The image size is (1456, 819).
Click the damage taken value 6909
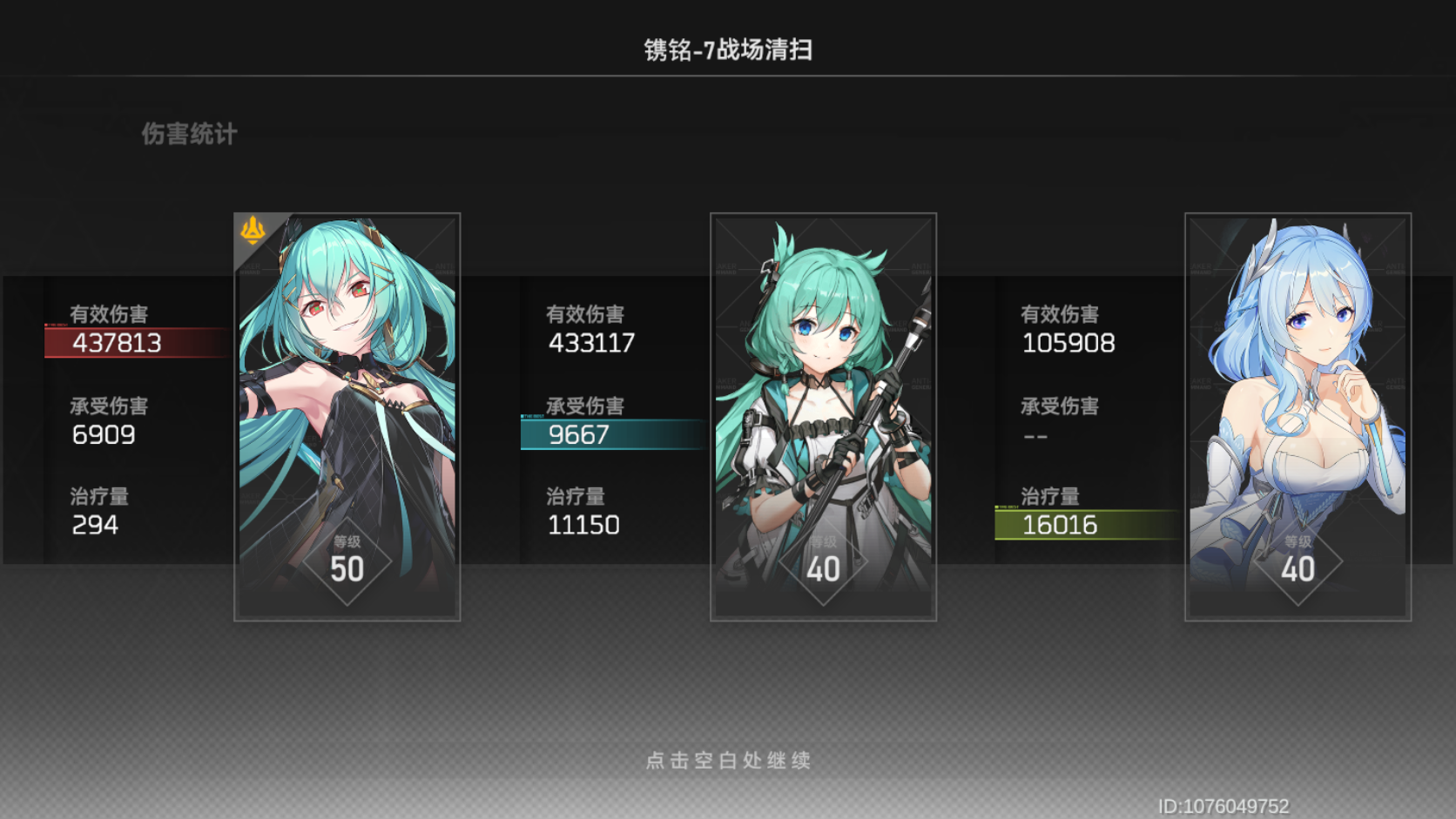point(104,435)
